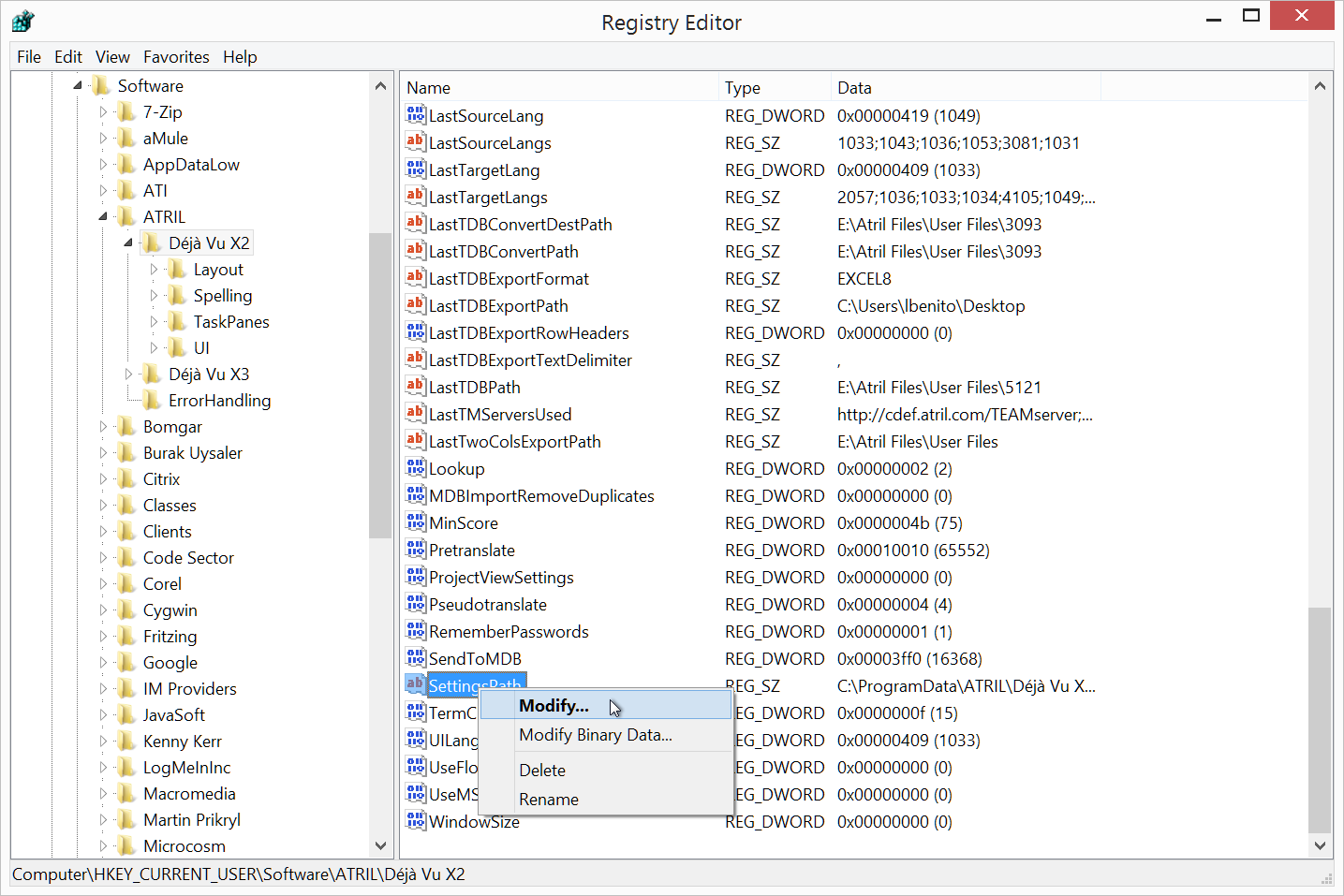
Task: Click the DWORD icon beside MinScore
Action: tap(416, 522)
